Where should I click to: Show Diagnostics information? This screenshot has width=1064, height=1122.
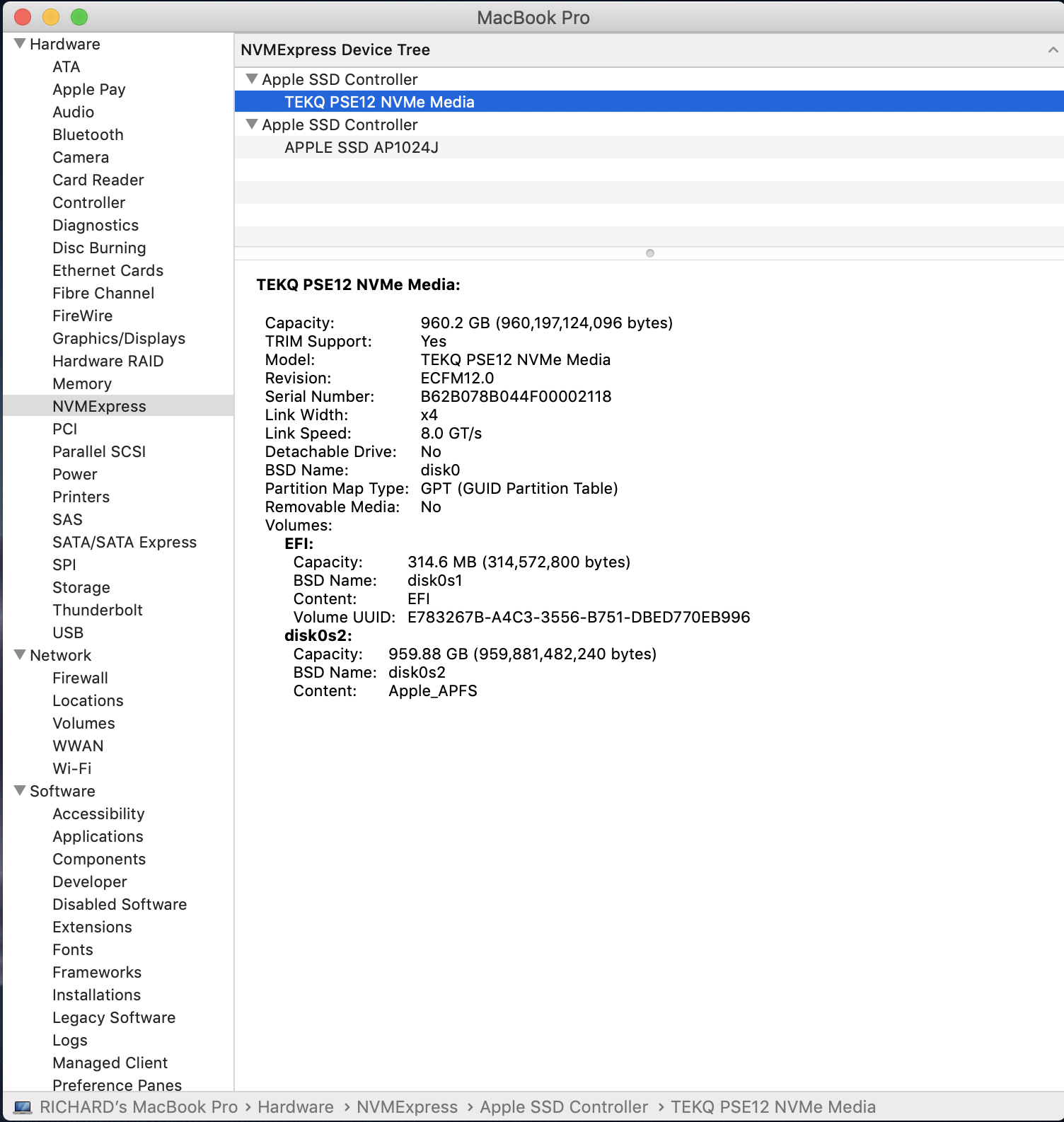coord(96,225)
